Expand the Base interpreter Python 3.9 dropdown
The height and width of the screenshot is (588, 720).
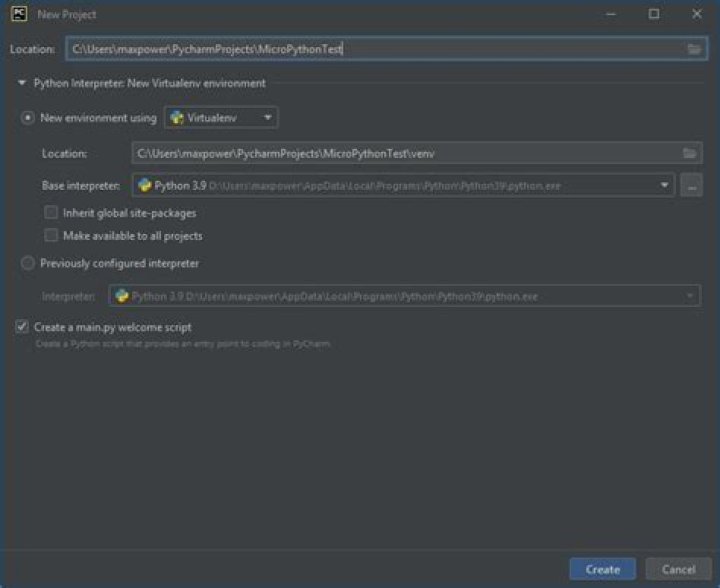pyautogui.click(x=665, y=186)
